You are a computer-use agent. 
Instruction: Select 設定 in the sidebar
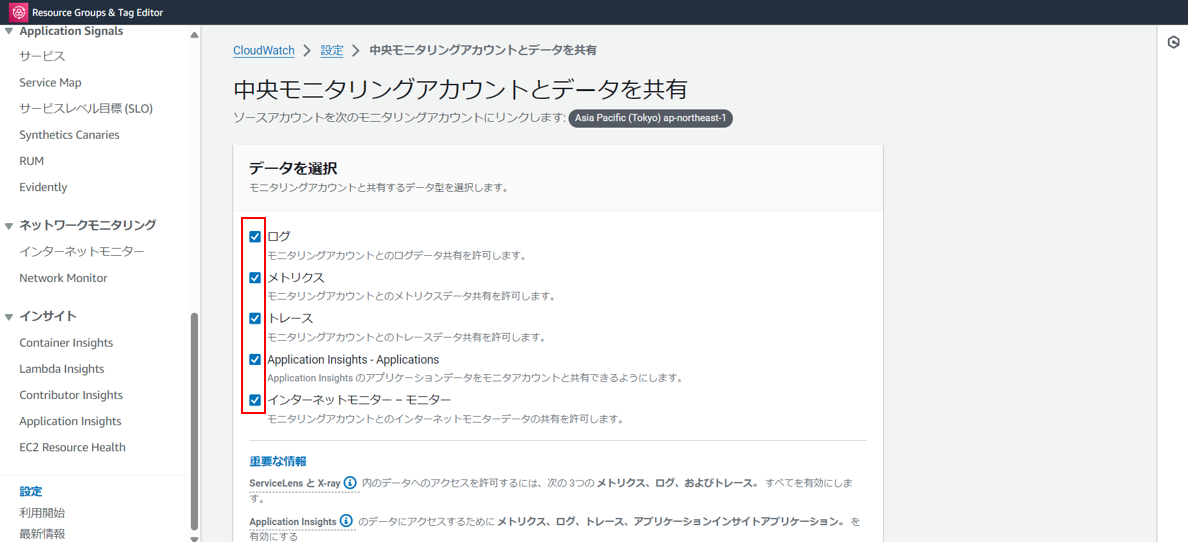pos(31,491)
